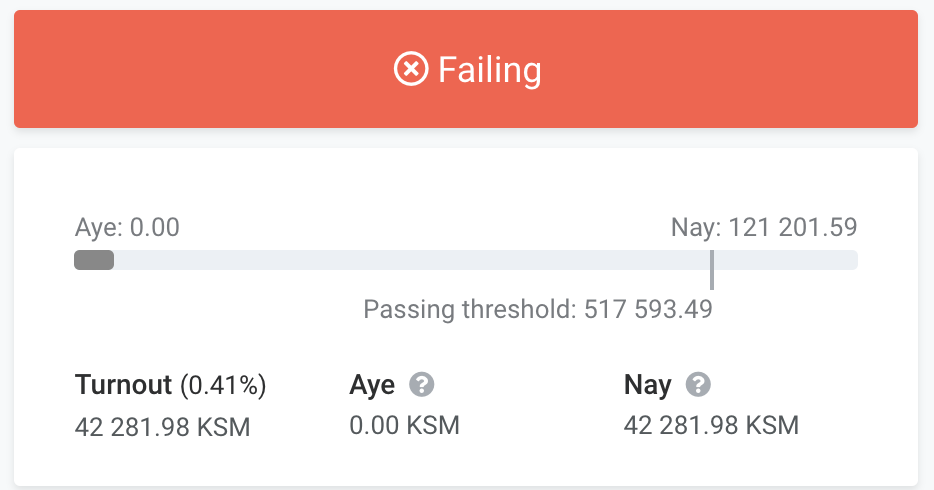Click the circled X icon beside Failing
Screen dimensions: 934x490
(x=411, y=69)
